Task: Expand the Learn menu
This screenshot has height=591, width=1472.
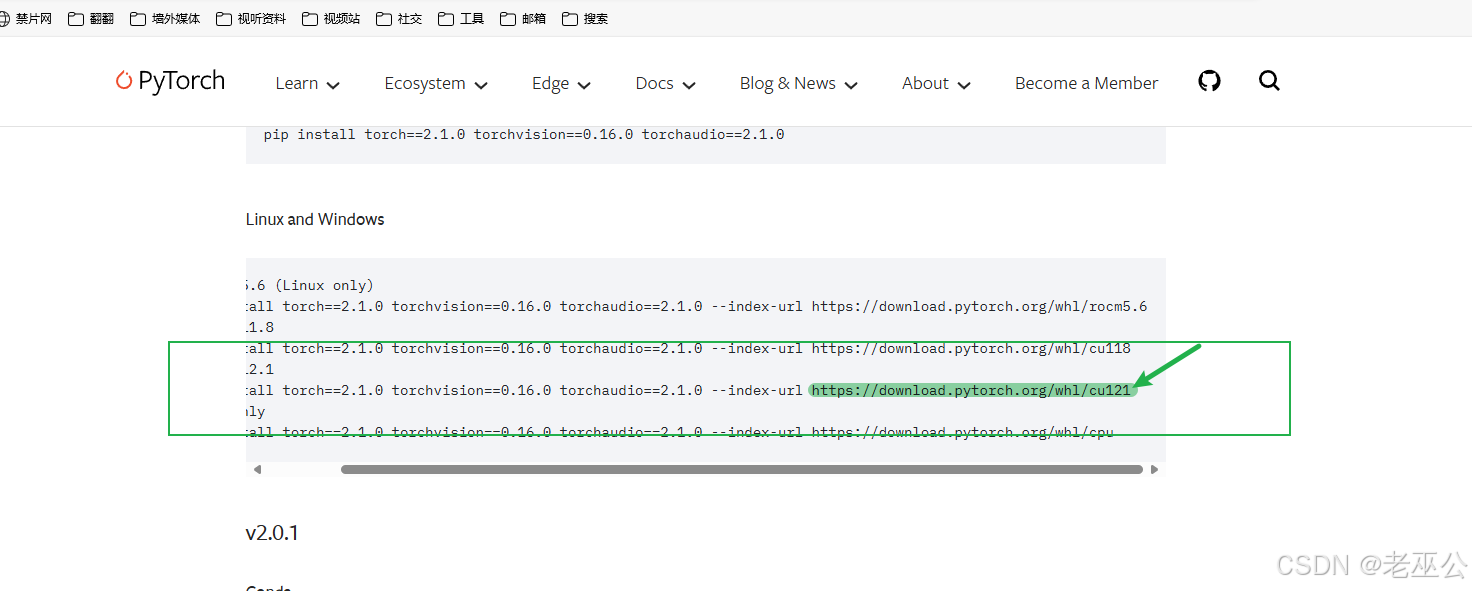Action: click(308, 84)
